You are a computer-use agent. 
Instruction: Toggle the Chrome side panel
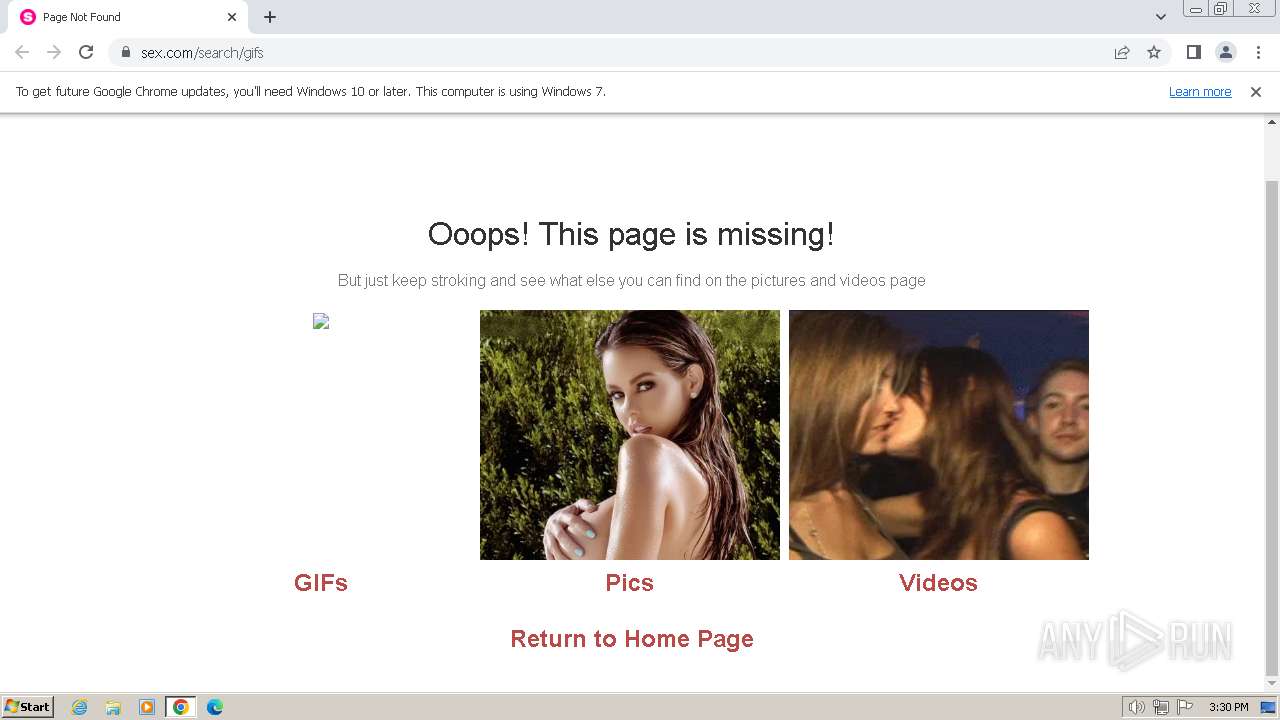coord(1193,52)
